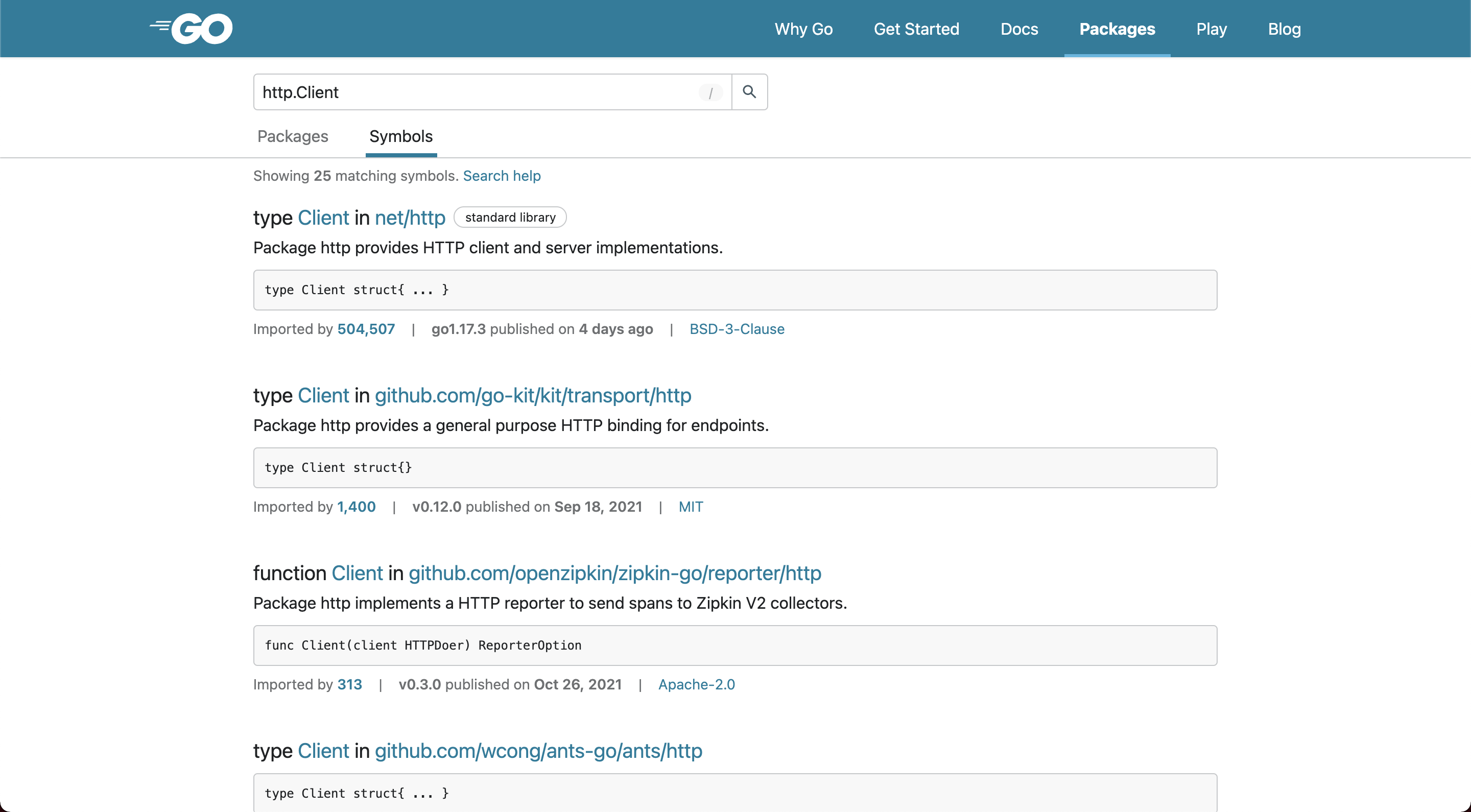The width and height of the screenshot is (1471, 812).
Task: Open github.com/openzipkin/zipkin-go/reporter/http package link
Action: 614,572
